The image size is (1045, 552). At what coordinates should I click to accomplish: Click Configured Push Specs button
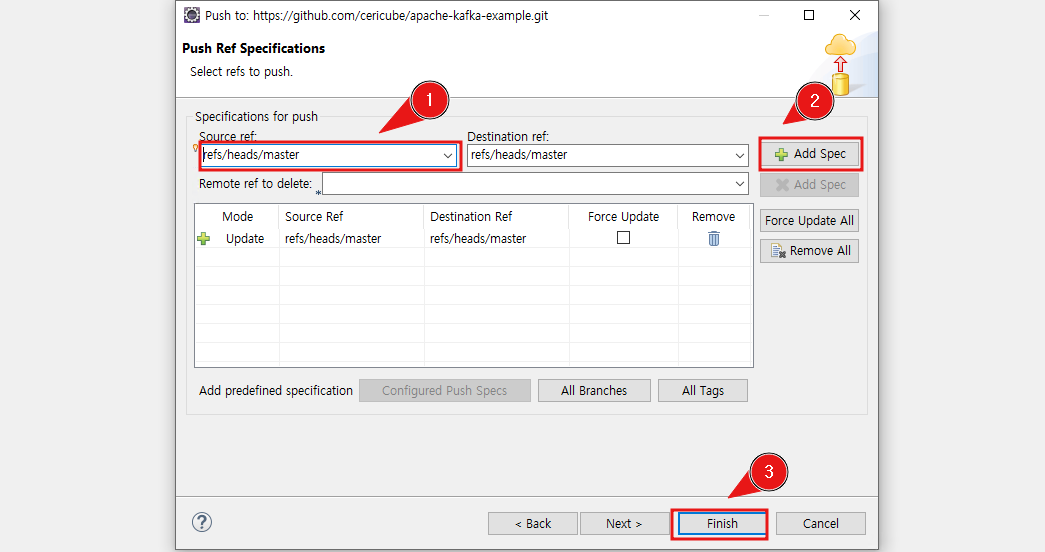click(445, 391)
